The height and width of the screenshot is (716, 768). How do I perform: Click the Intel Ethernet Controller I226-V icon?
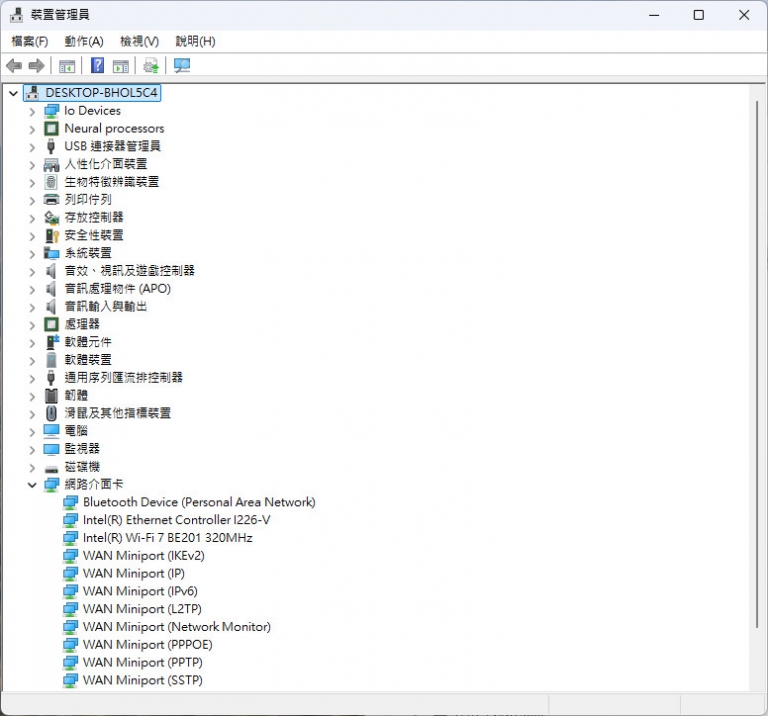[x=71, y=520]
